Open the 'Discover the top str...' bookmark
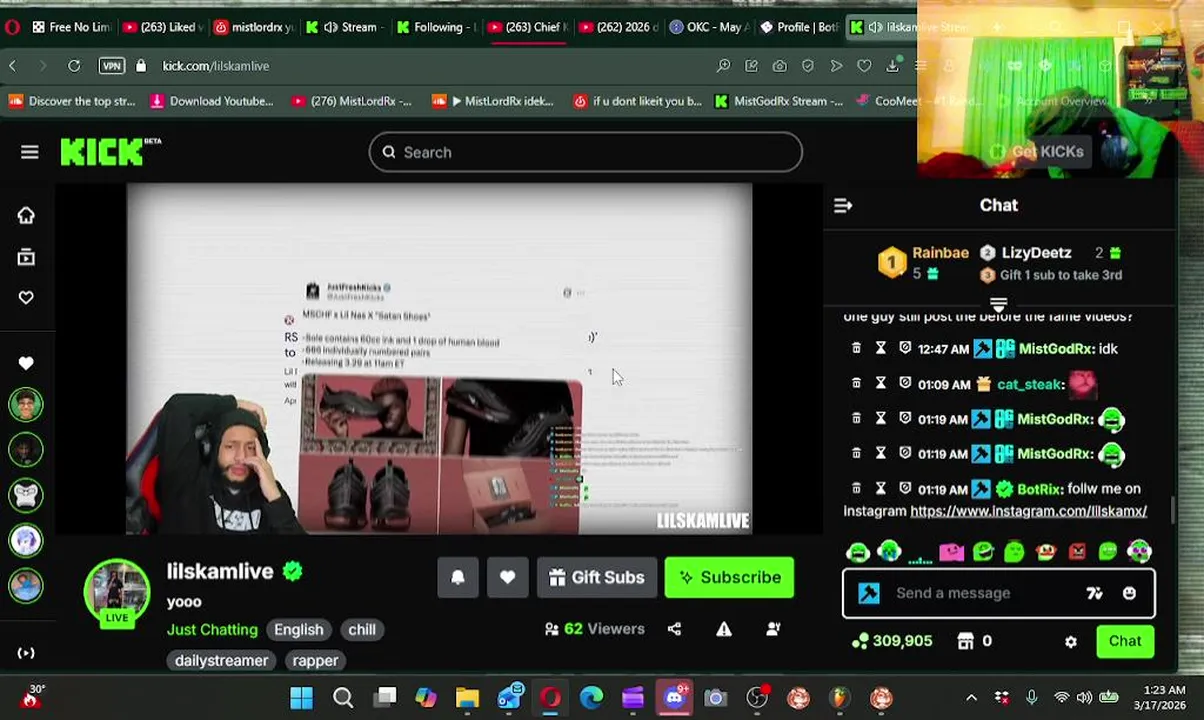This screenshot has width=1204, height=720. pos(71,101)
